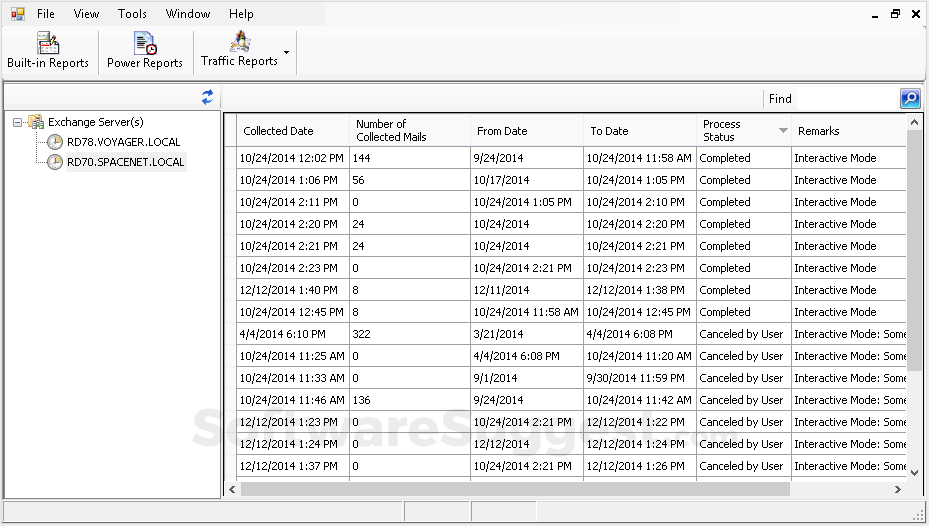This screenshot has width=929, height=526.
Task: Click the application icon left of File menu
Action: (x=17, y=14)
